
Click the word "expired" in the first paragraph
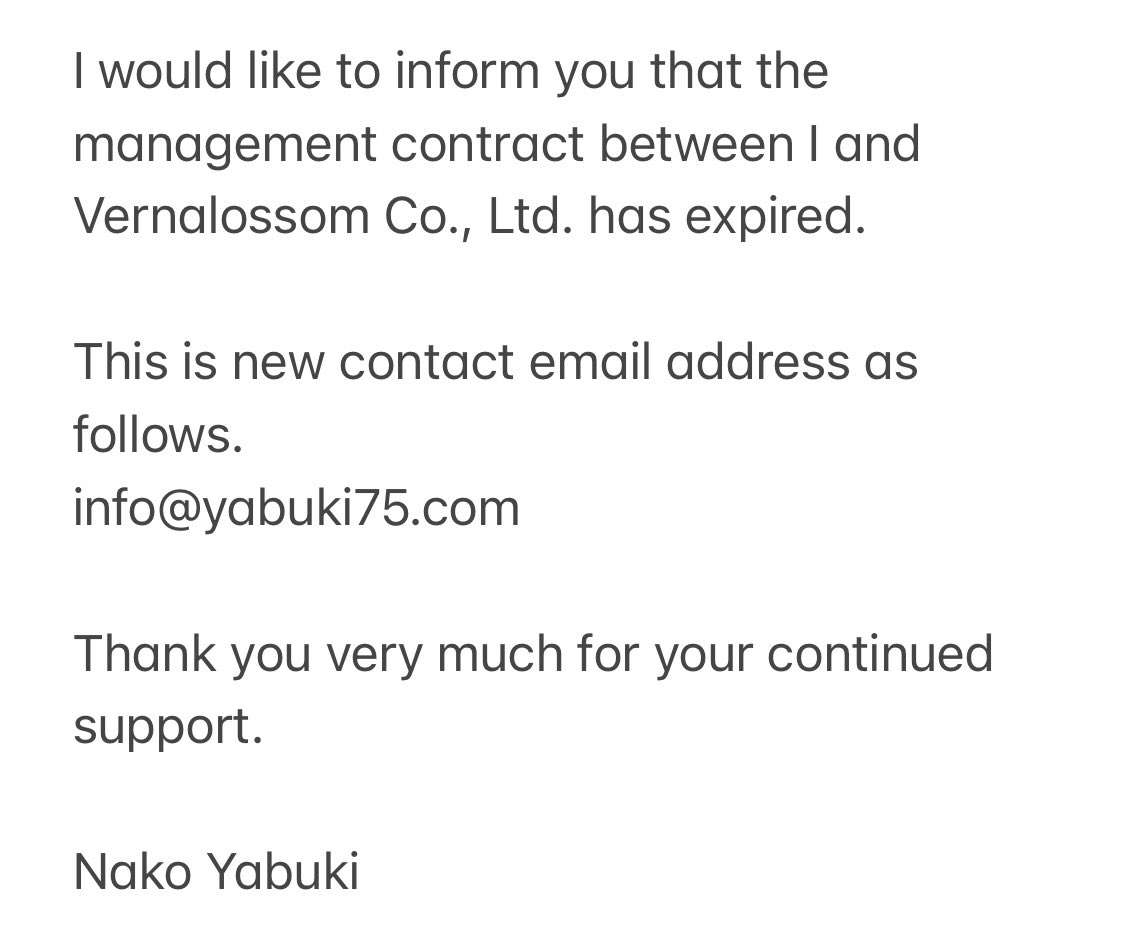[774, 216]
